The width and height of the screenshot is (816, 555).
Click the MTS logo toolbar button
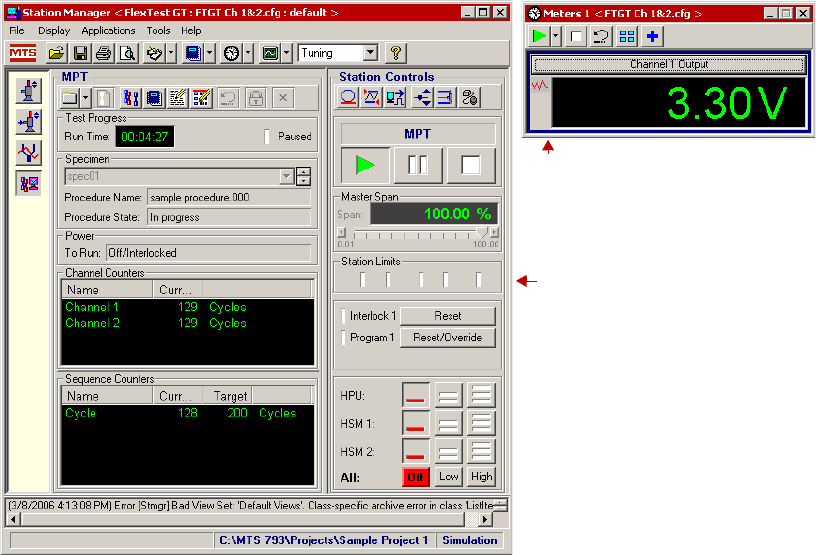(23, 53)
